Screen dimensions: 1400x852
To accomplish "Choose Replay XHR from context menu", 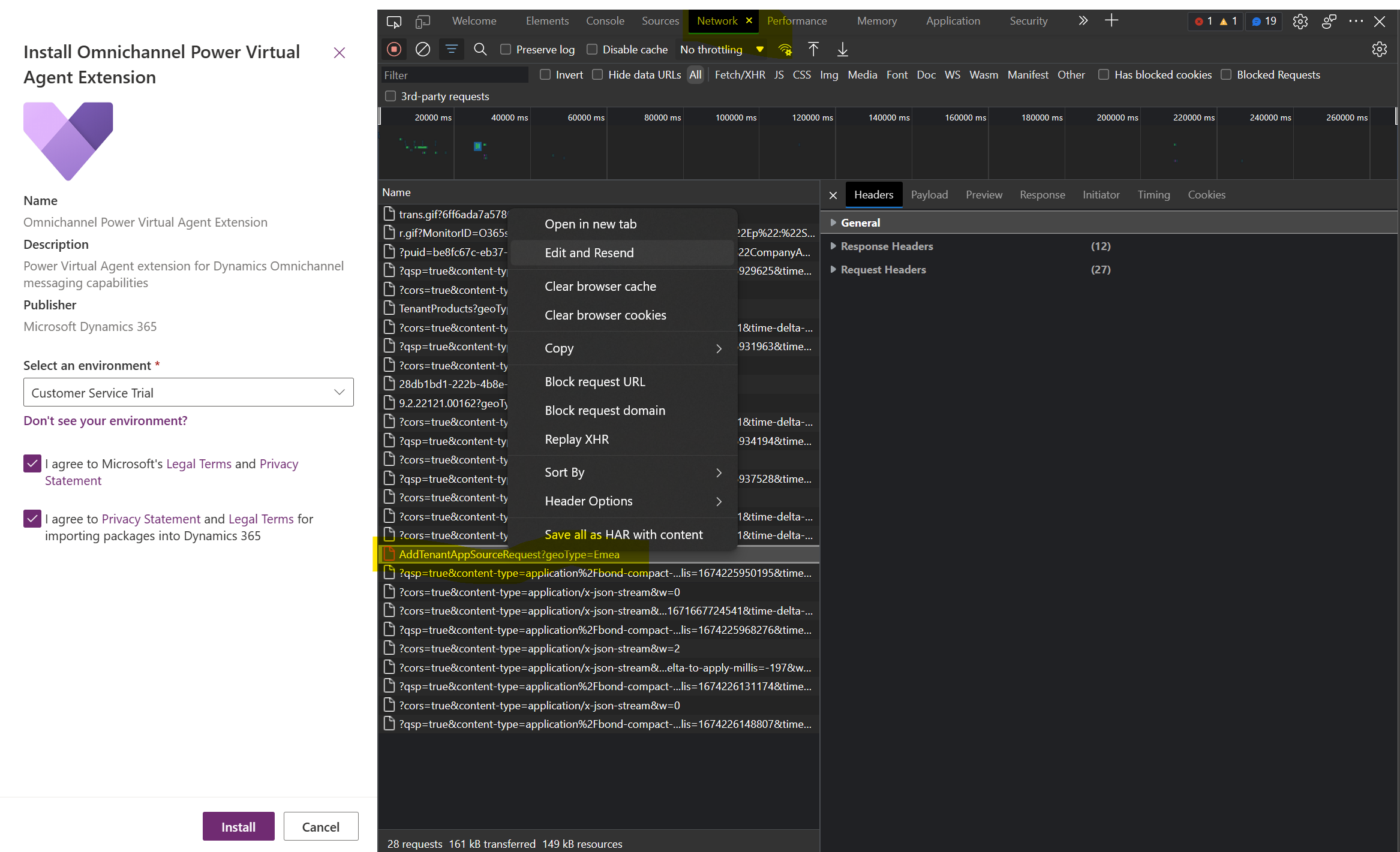I will pos(623,439).
